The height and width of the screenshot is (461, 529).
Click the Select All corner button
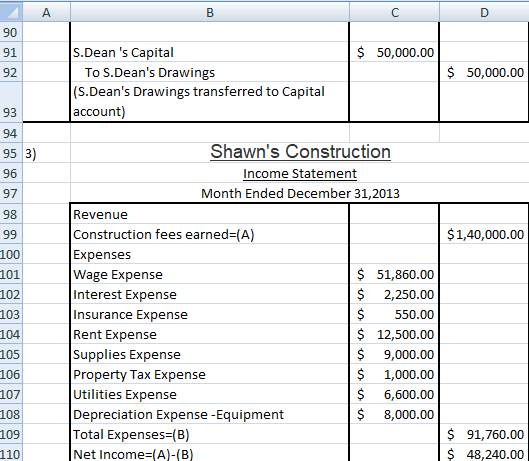click(11, 12)
